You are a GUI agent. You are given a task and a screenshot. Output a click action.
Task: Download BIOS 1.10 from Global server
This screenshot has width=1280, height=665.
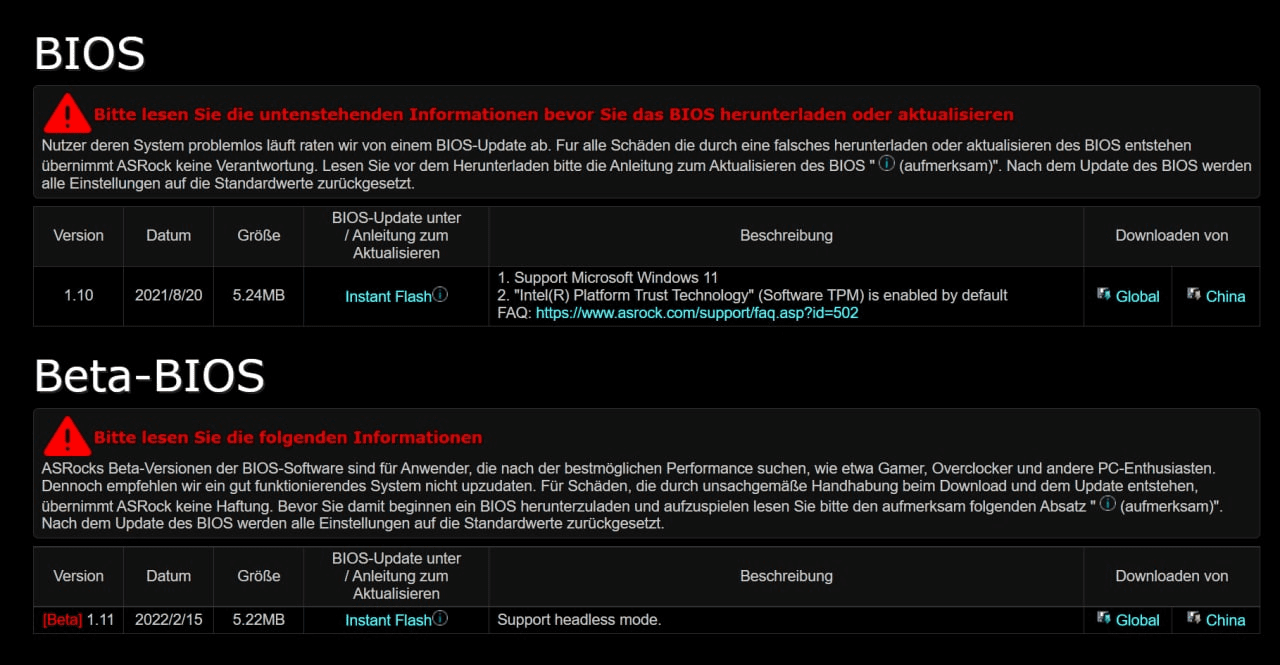click(x=1137, y=296)
